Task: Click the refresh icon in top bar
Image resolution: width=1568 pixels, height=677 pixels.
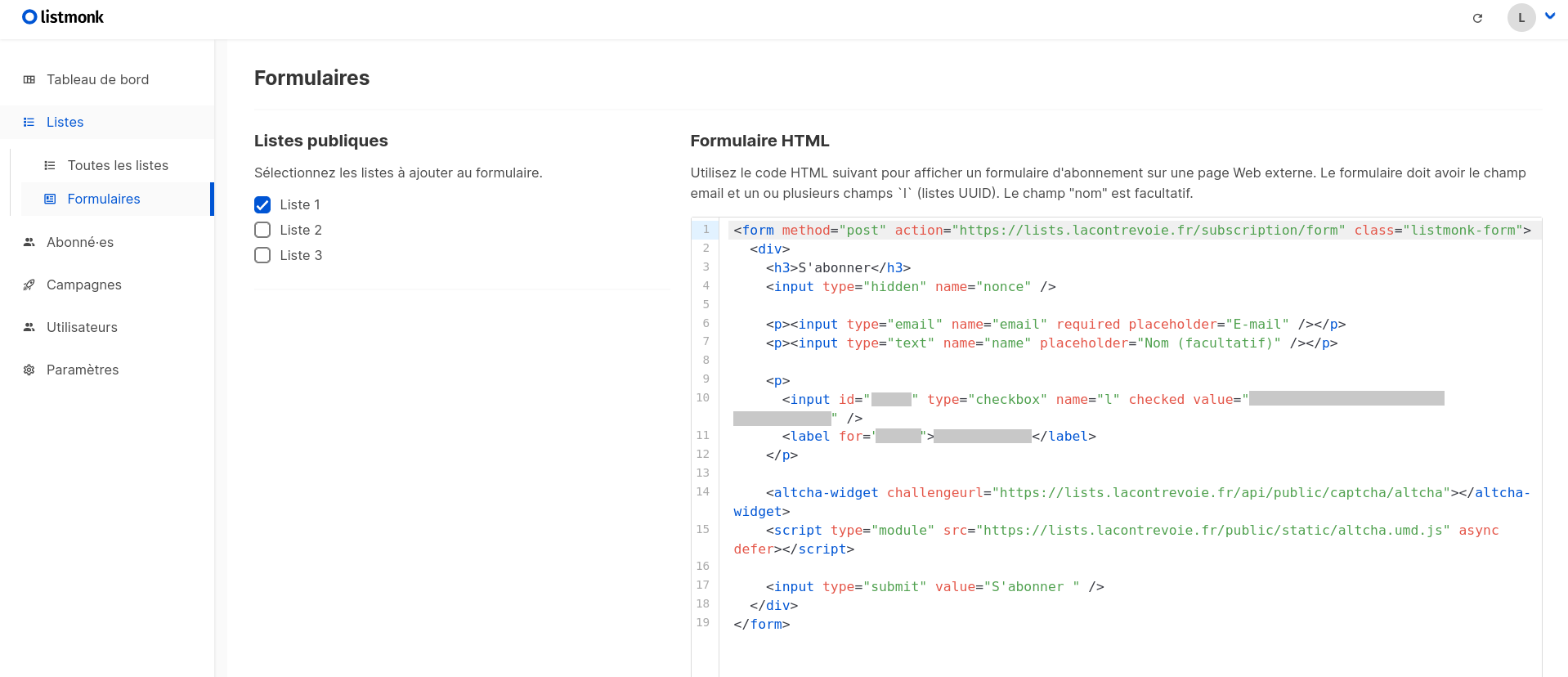Action: 1476,18
